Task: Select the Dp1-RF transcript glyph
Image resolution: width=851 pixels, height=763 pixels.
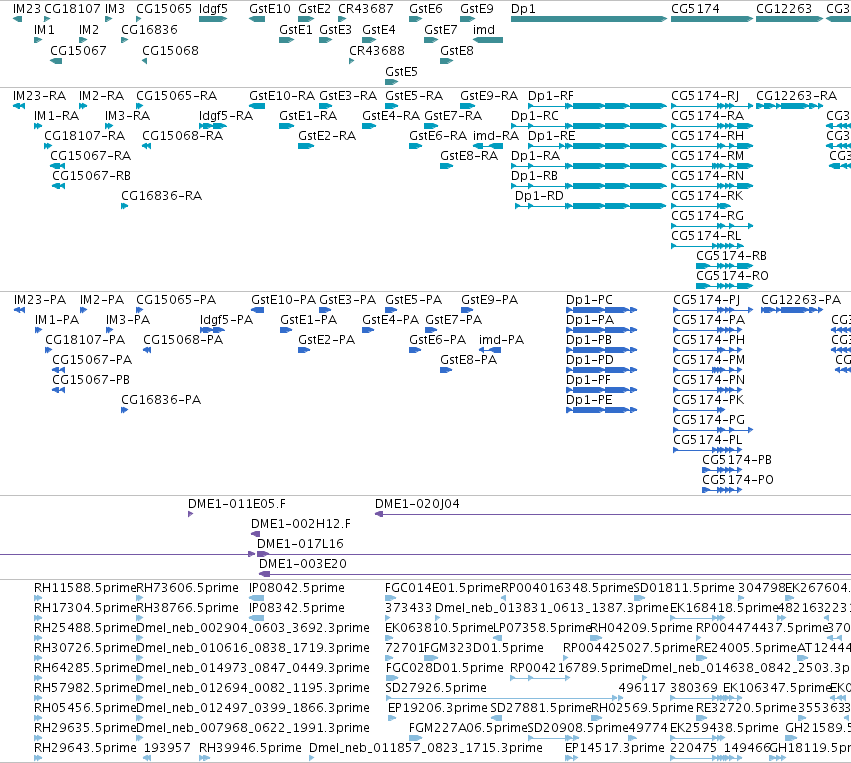Action: [x=598, y=106]
